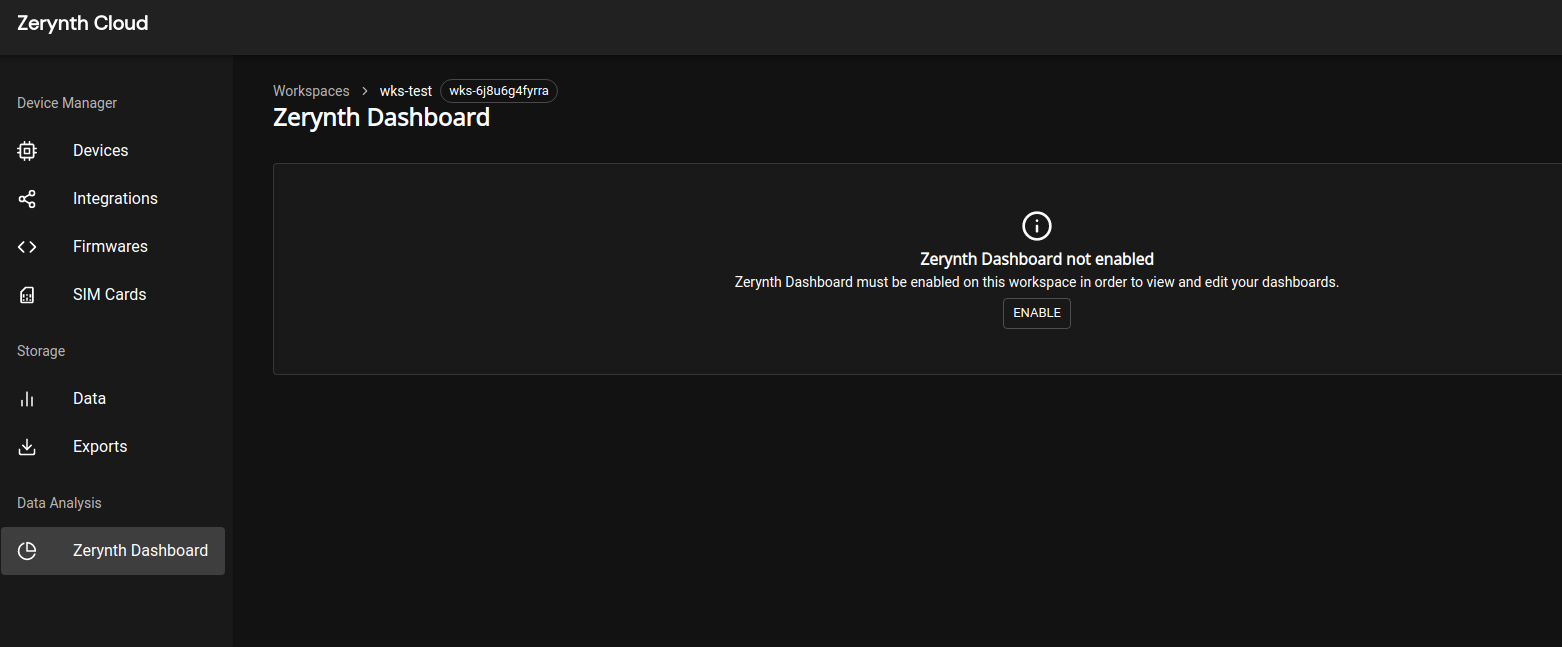This screenshot has width=1562, height=647.
Task: Click the Firmwares code brackets icon
Action: coord(27,247)
